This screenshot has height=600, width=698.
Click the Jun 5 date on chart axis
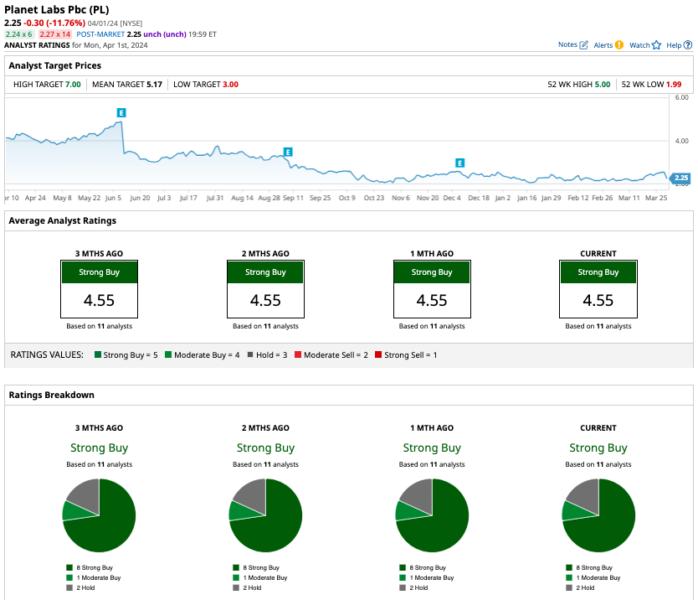113,198
